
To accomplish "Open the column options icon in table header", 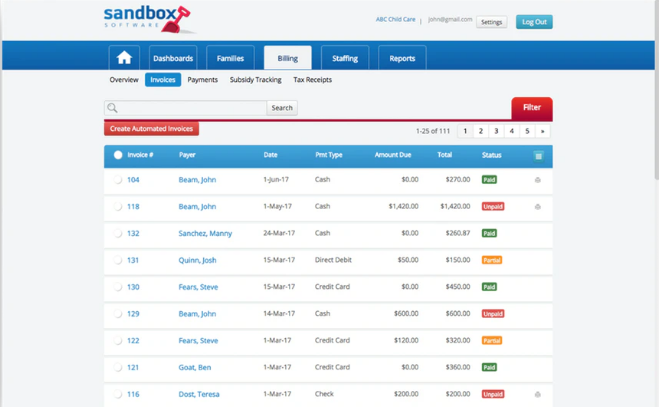I will 538,156.
